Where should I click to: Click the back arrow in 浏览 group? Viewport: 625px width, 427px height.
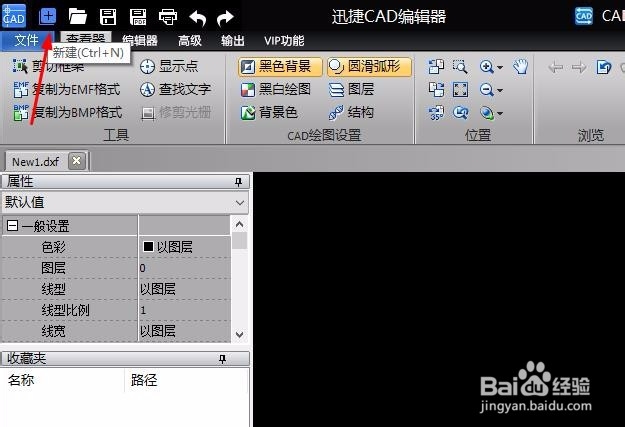coord(555,67)
